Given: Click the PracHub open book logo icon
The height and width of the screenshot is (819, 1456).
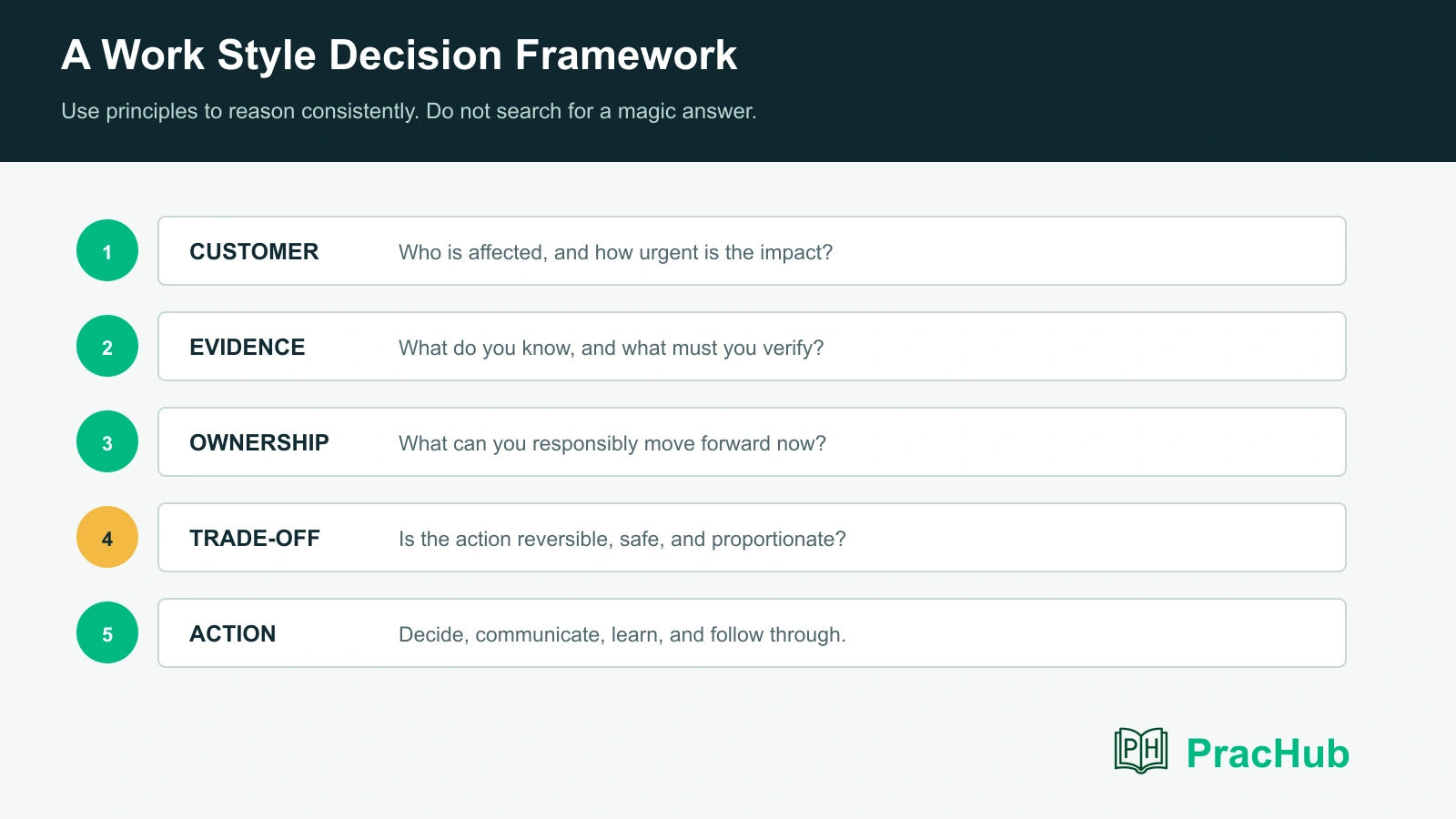Looking at the screenshot, I should coord(1141,751).
